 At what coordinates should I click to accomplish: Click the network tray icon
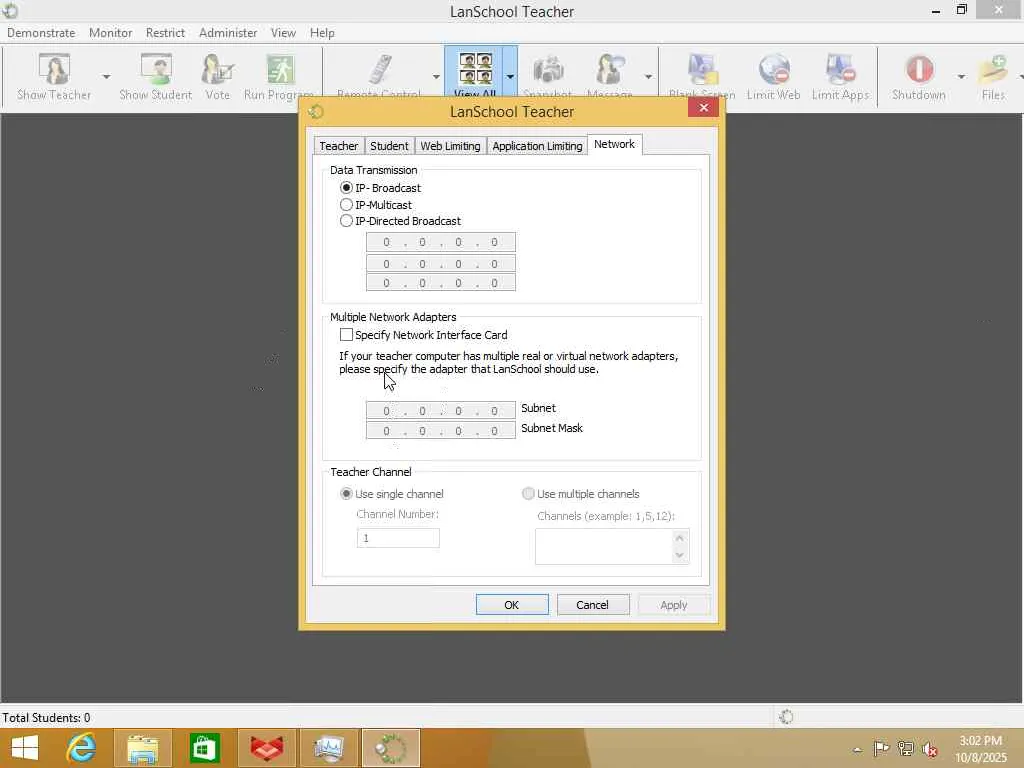[x=906, y=748]
